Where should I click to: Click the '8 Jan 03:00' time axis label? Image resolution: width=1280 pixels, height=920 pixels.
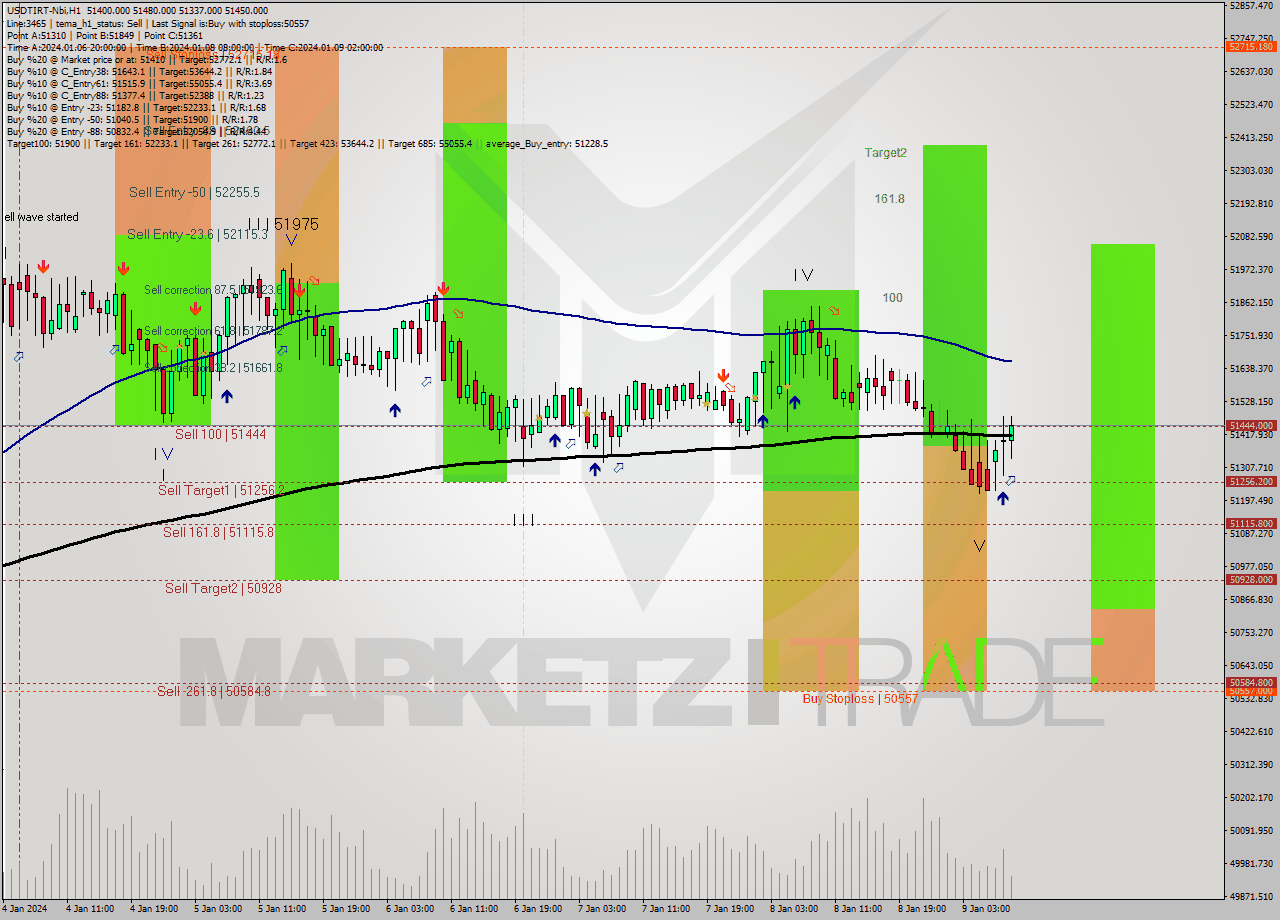click(x=794, y=909)
